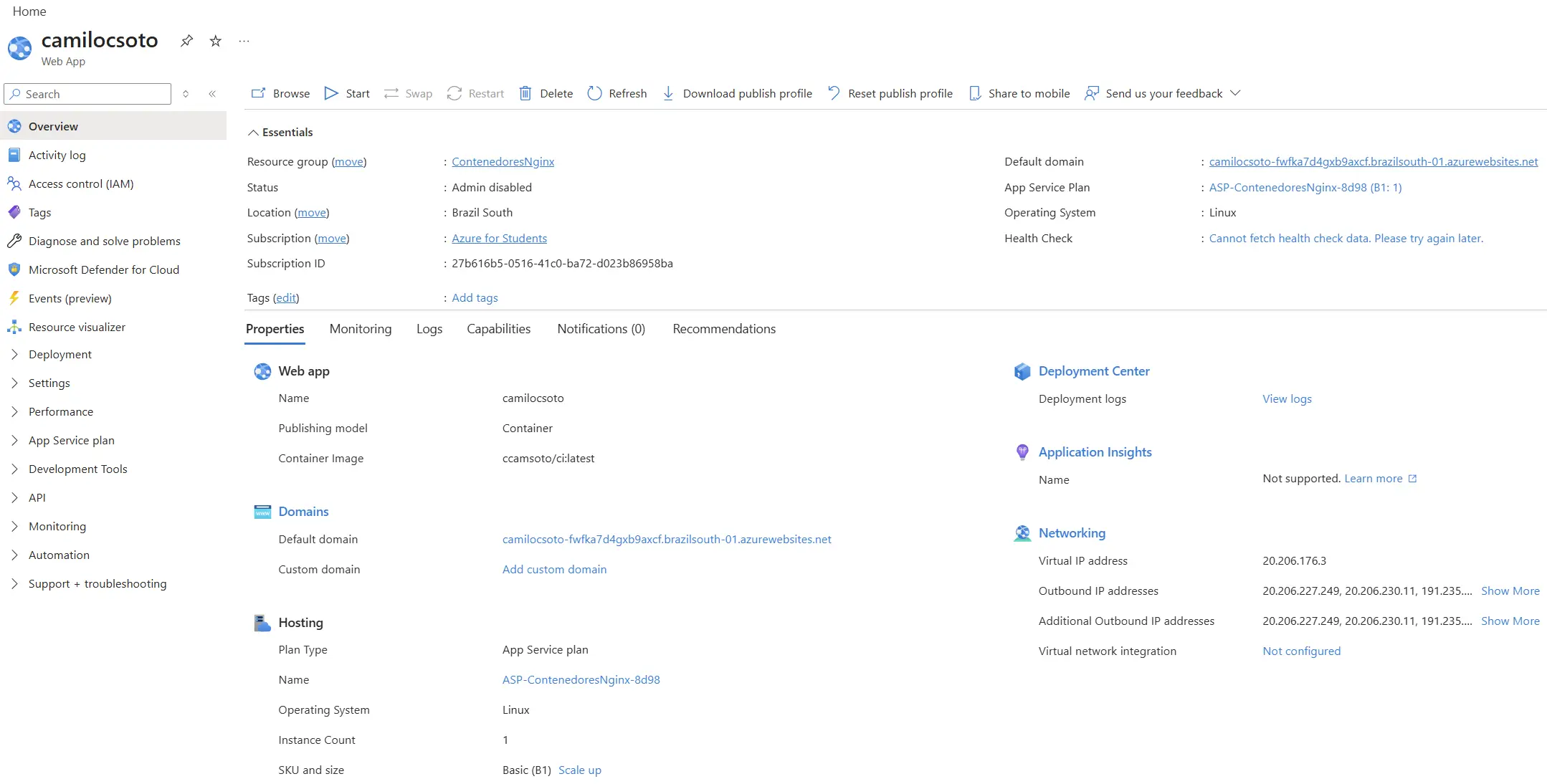The height and width of the screenshot is (784, 1547).
Task: Click edit link next to Tags
Action: click(286, 298)
